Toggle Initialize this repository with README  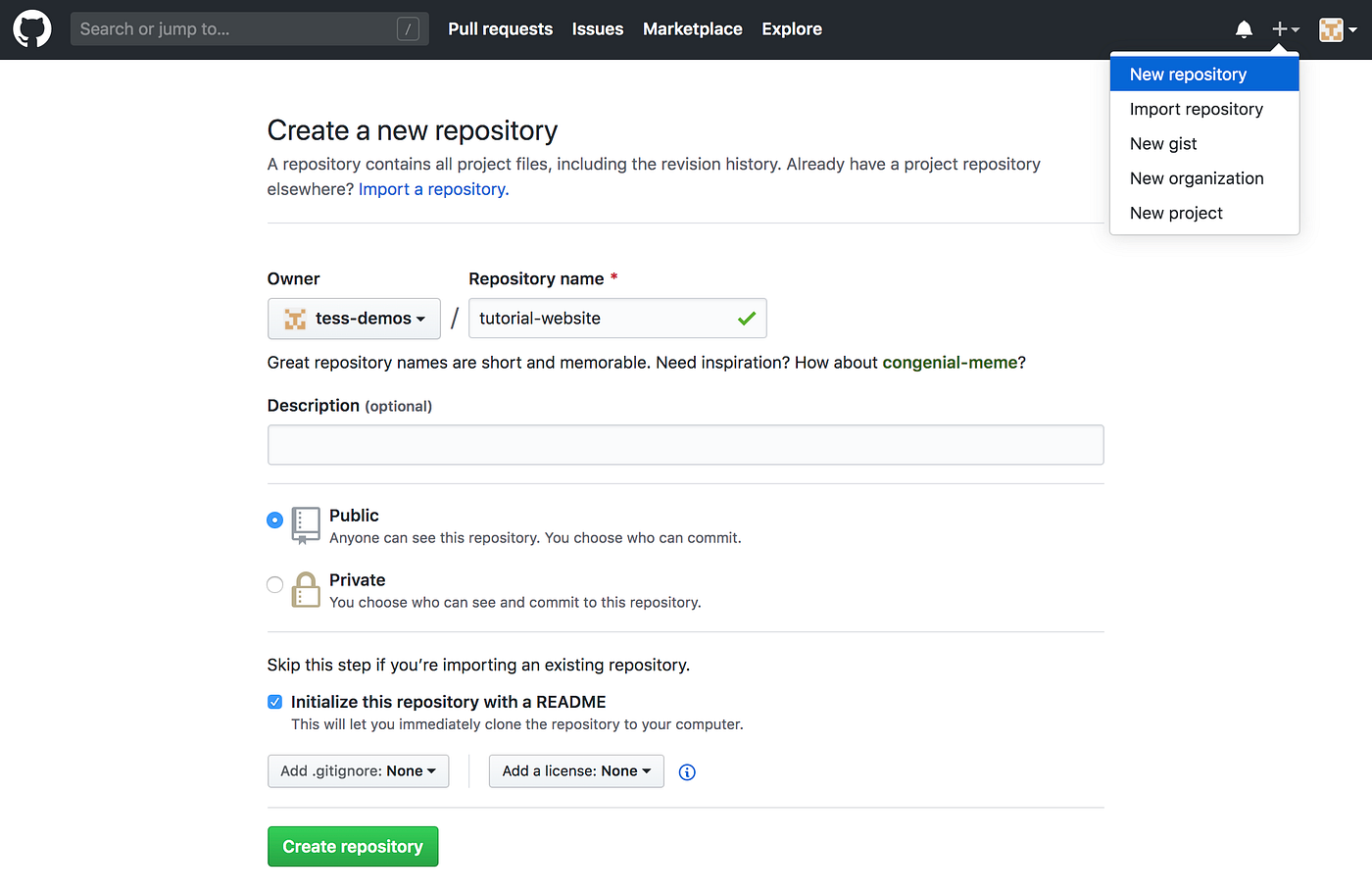tap(275, 702)
